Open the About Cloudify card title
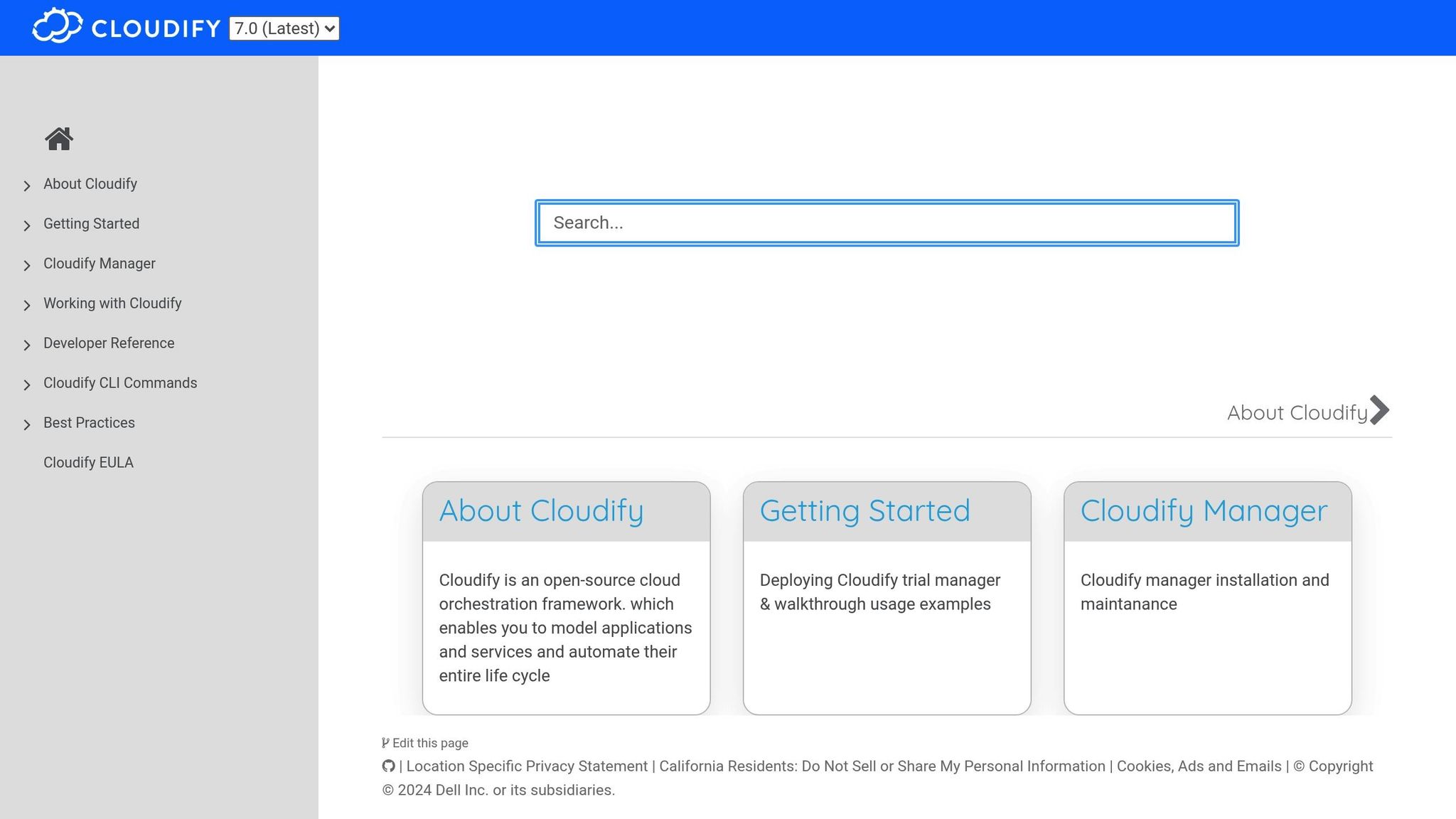Screen dimensions: 1456x819 coord(541,511)
